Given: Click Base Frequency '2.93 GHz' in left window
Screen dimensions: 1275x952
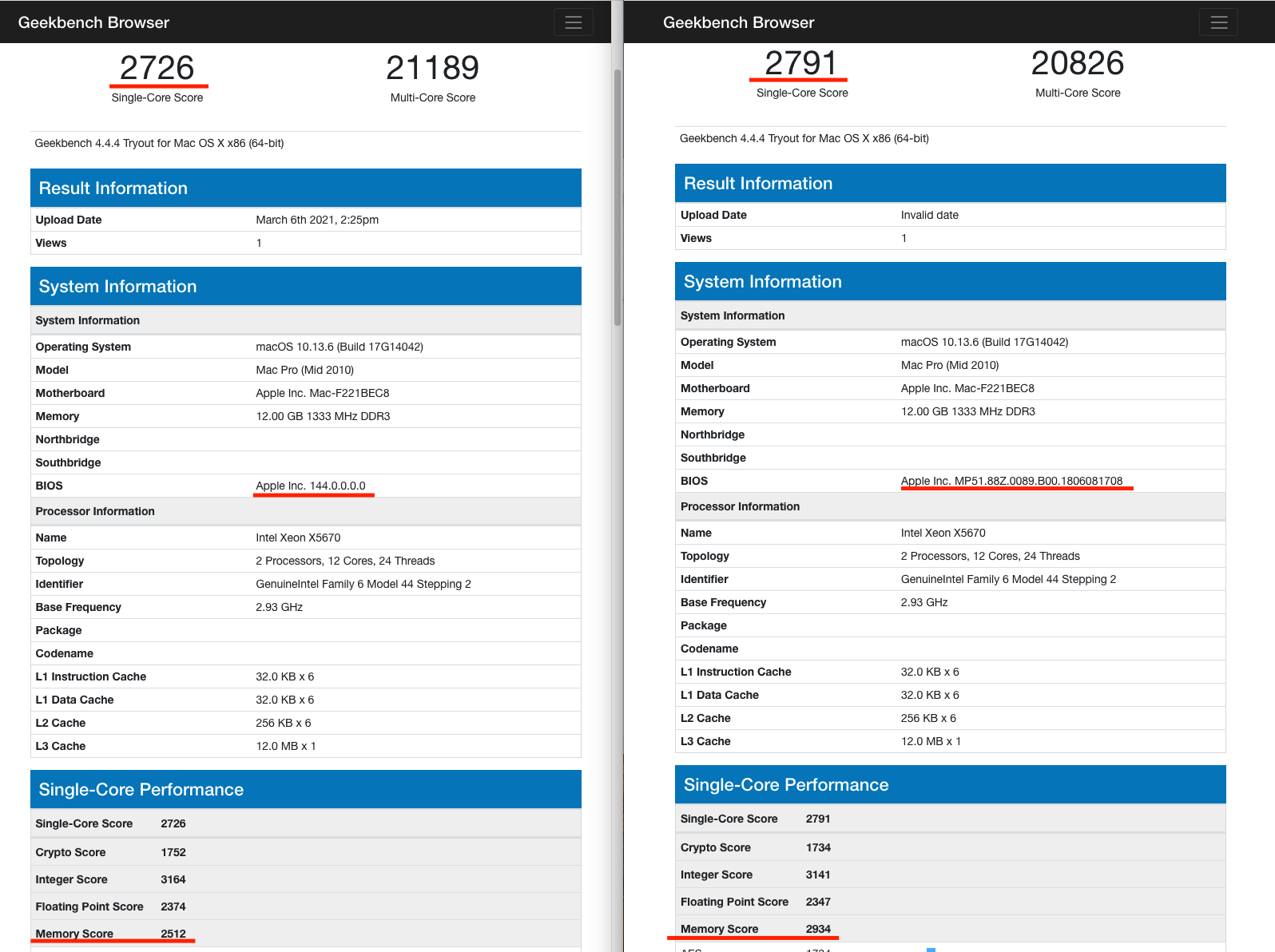Looking at the screenshot, I should click(279, 607).
